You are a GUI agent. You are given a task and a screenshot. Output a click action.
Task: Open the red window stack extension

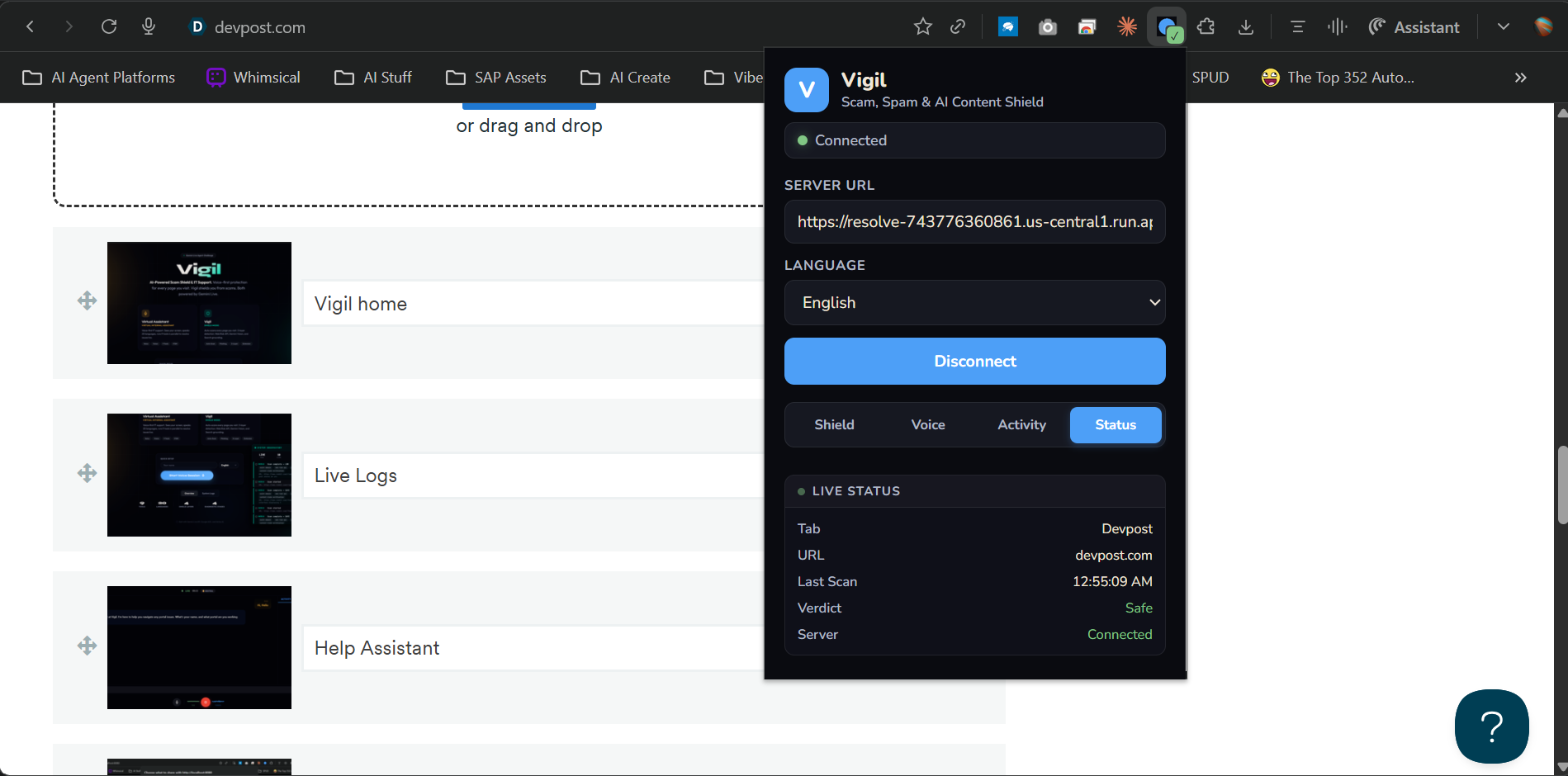tap(1087, 27)
